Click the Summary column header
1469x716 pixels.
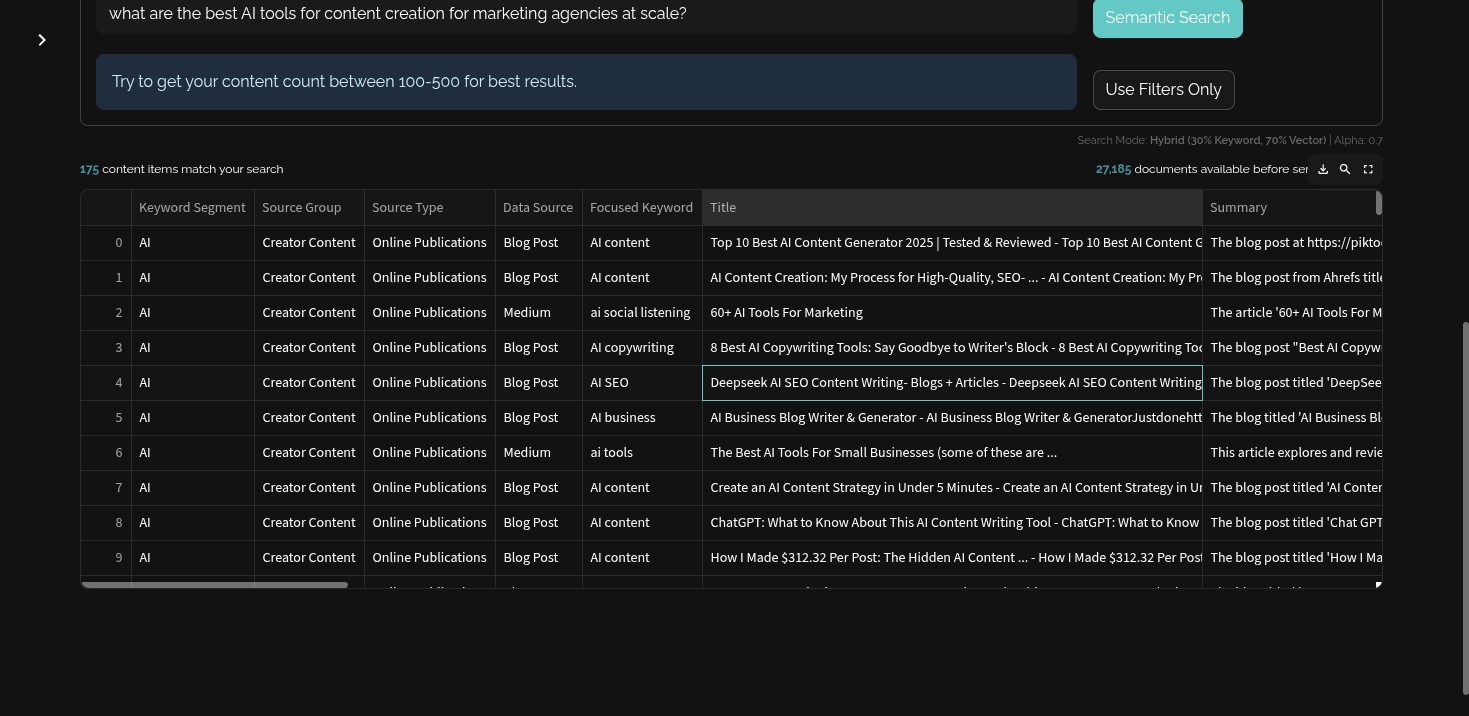click(x=1292, y=208)
